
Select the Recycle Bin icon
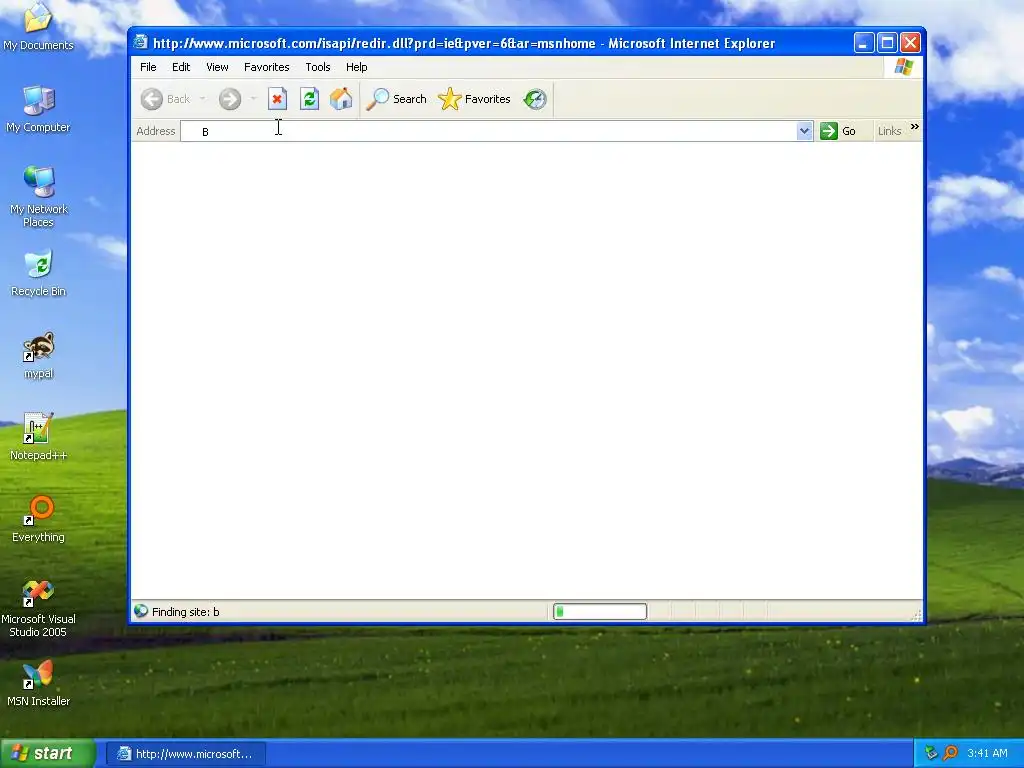pos(39,274)
